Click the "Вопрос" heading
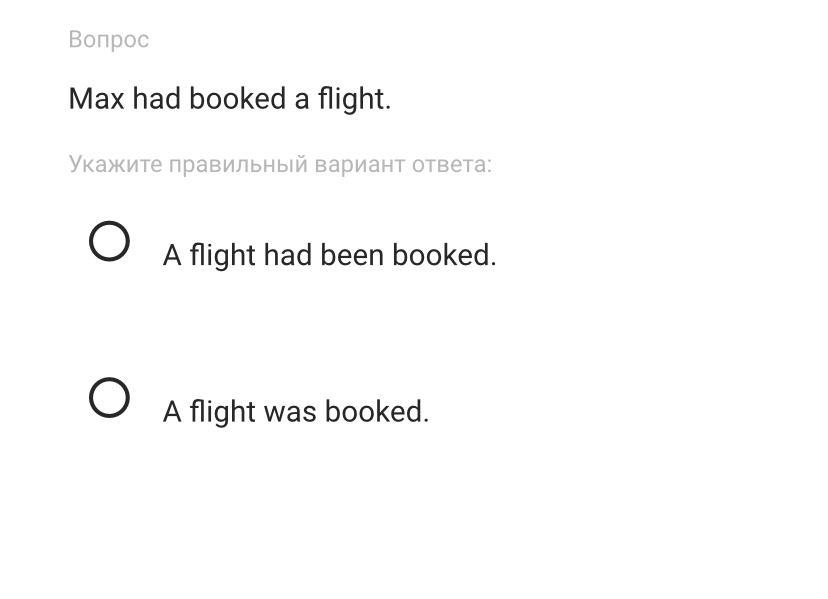 109,40
